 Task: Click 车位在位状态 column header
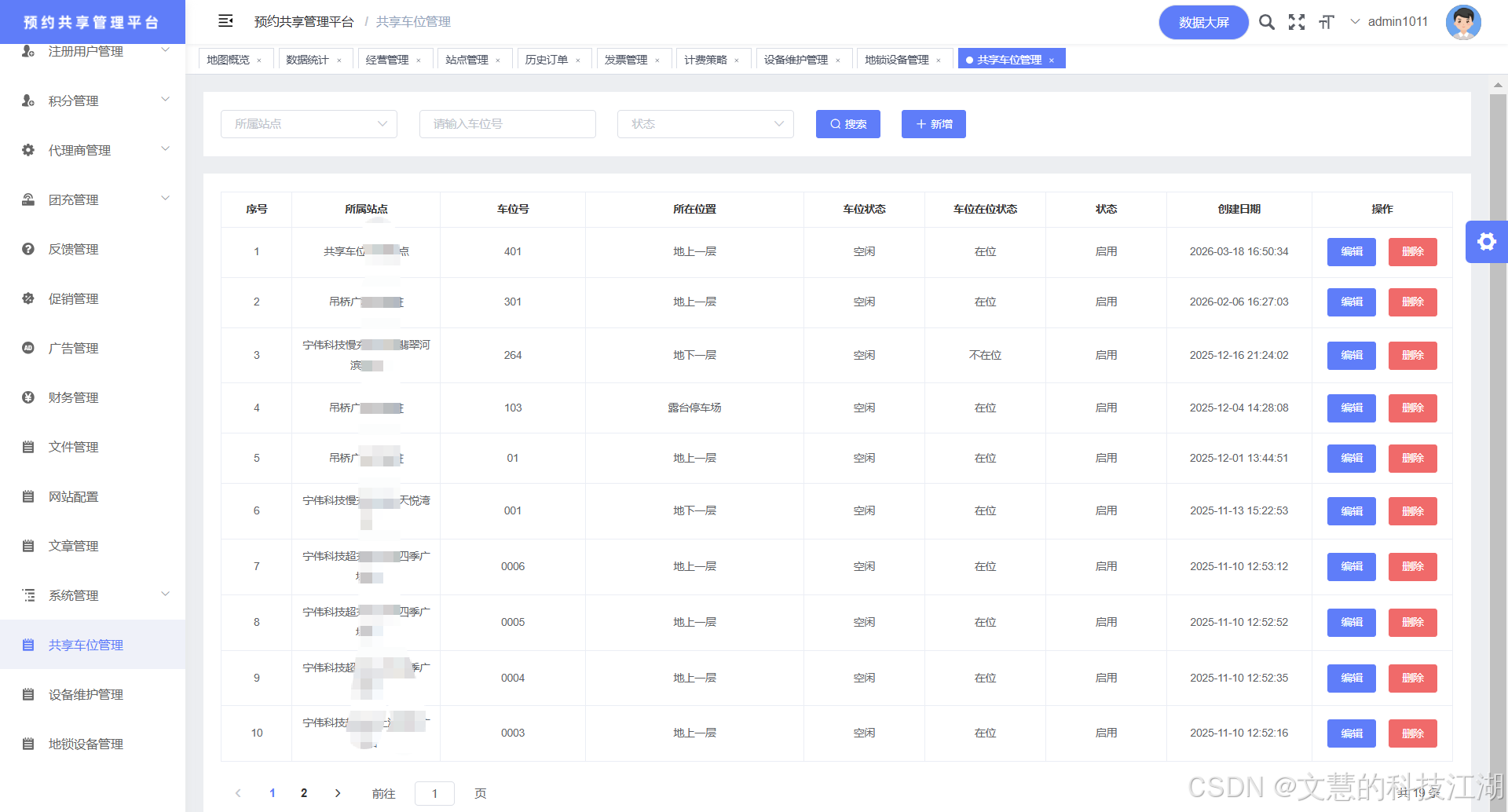click(985, 209)
